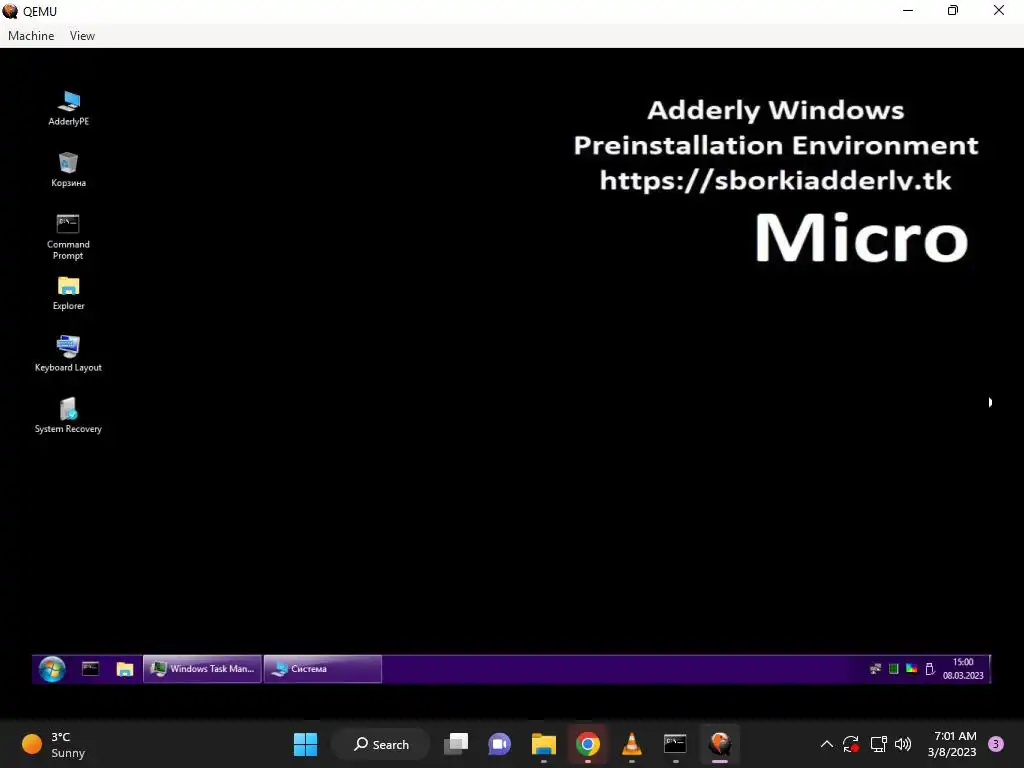Open pinned folder icon in guest taskbar

pos(125,669)
